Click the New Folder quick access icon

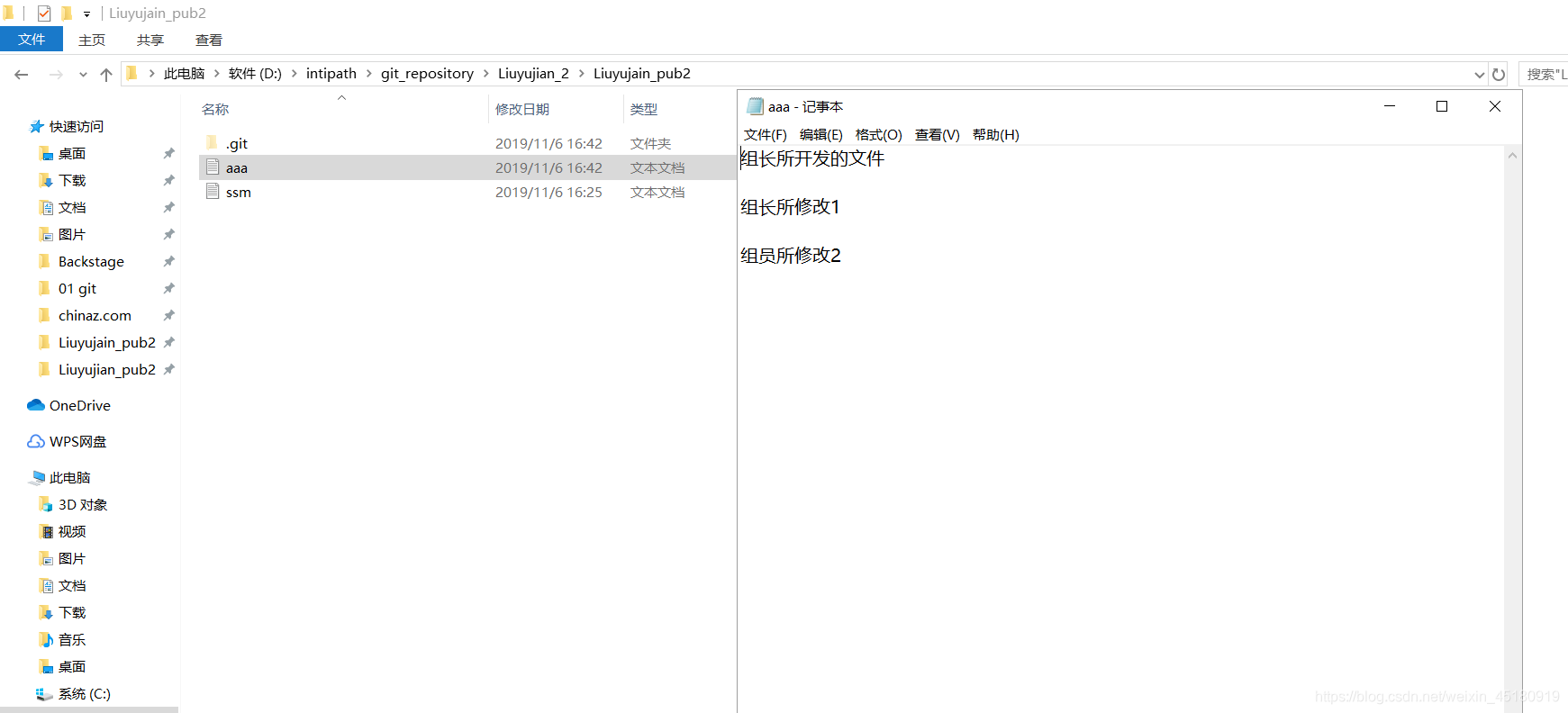tap(66, 14)
